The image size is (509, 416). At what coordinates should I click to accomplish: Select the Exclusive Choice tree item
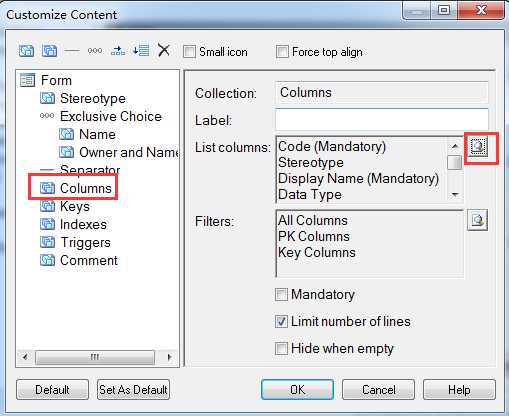point(111,116)
